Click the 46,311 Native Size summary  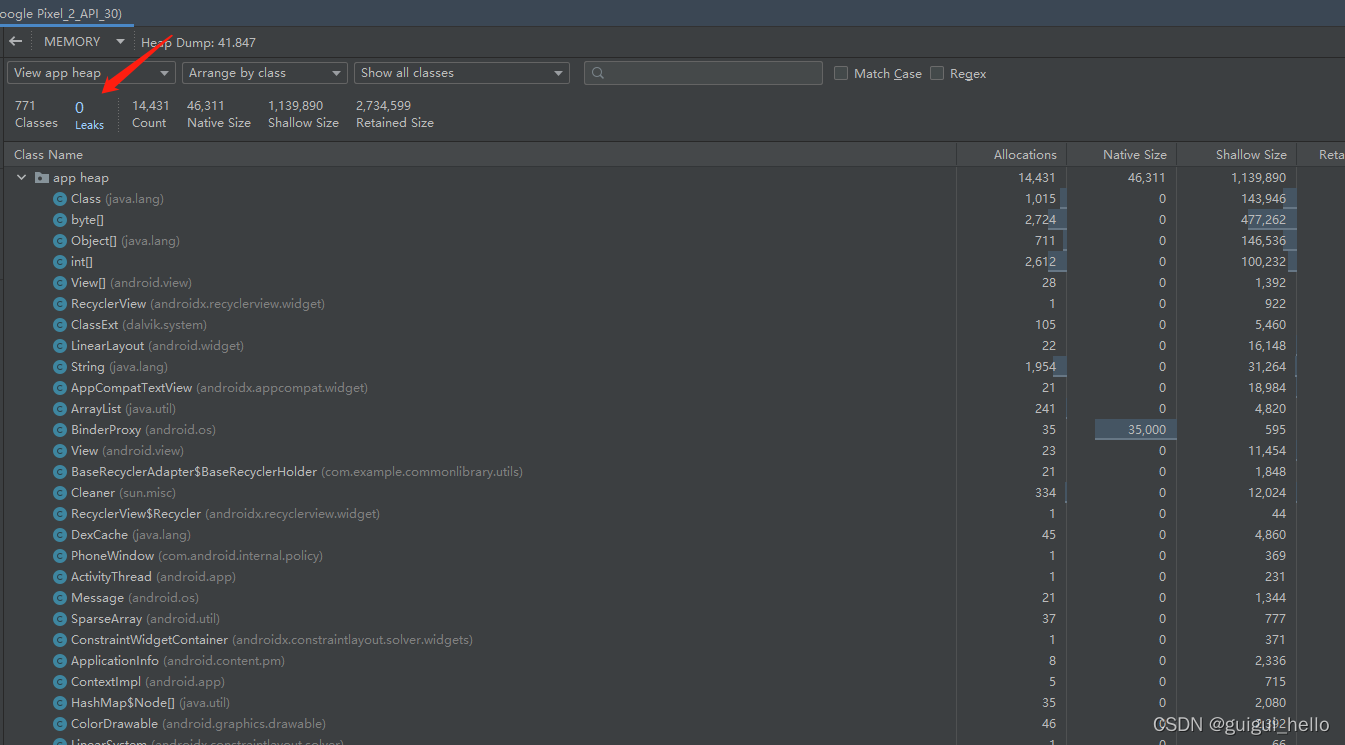point(219,114)
